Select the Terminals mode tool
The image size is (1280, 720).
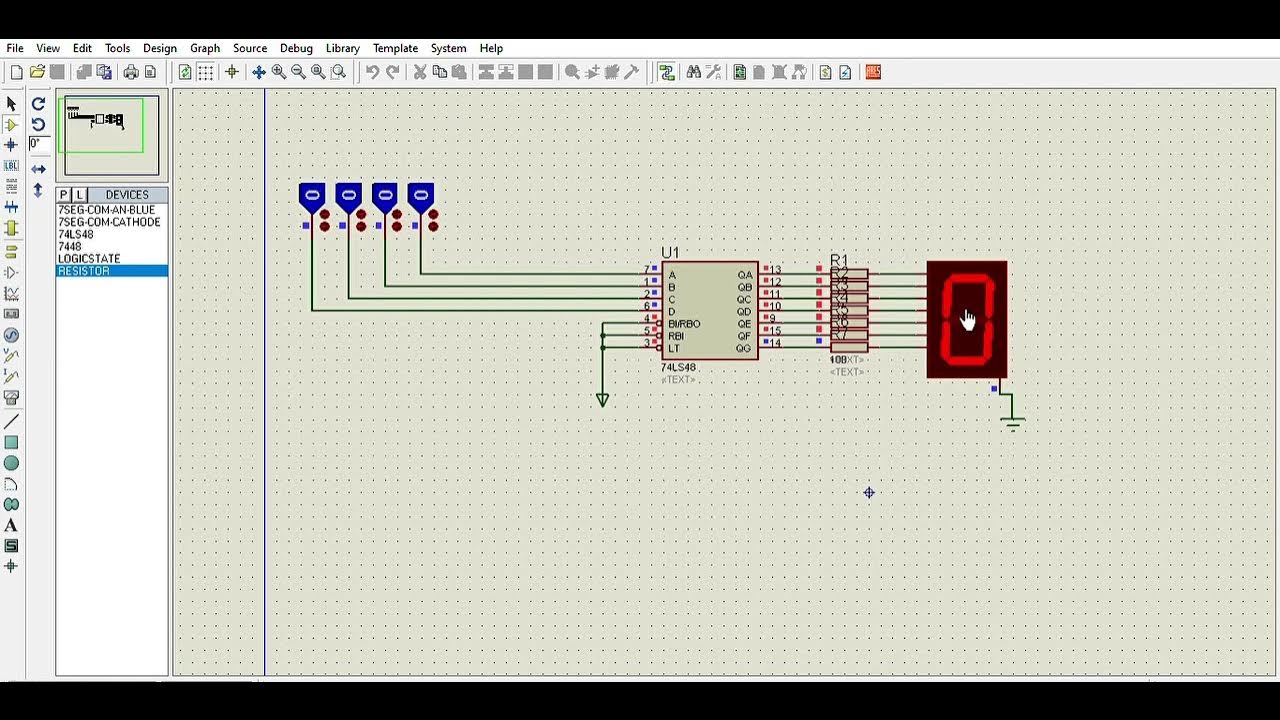pos(11,252)
